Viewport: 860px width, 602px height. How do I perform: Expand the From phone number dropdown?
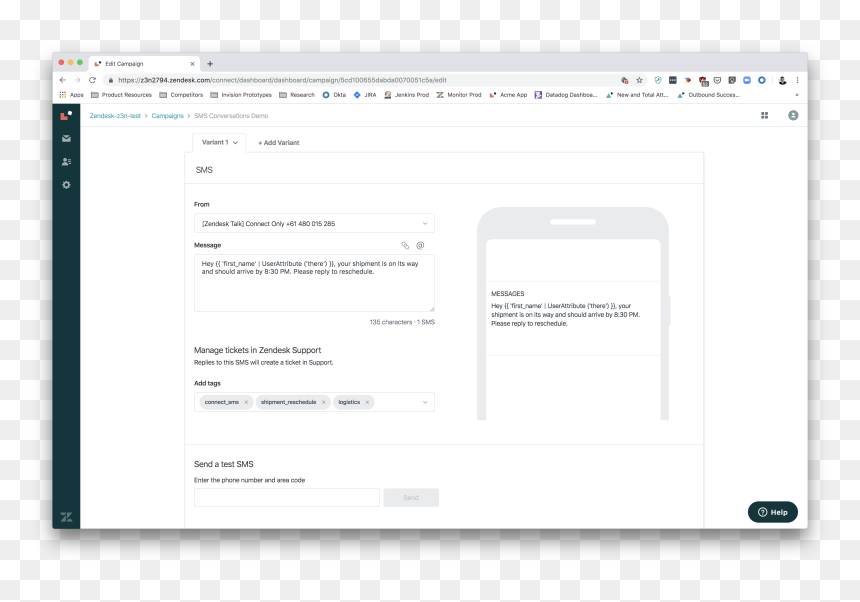coord(314,223)
